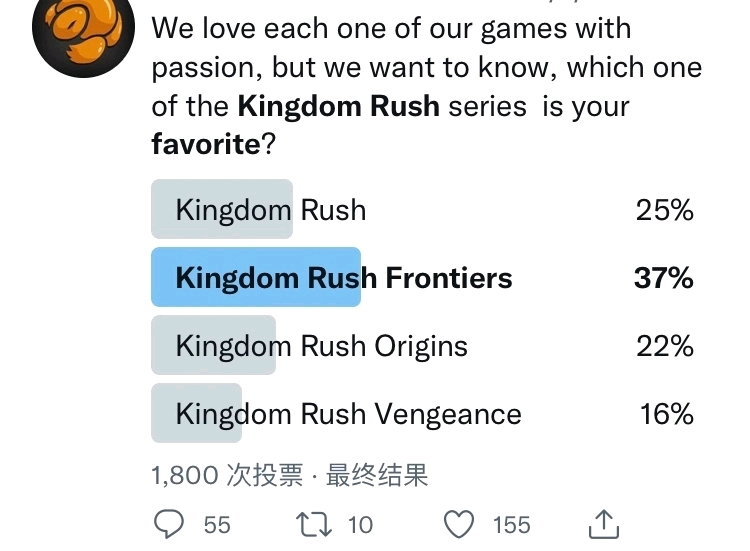
Task: Select the Kingdom Rush Origins poll option
Action: pyautogui.click(x=422, y=345)
